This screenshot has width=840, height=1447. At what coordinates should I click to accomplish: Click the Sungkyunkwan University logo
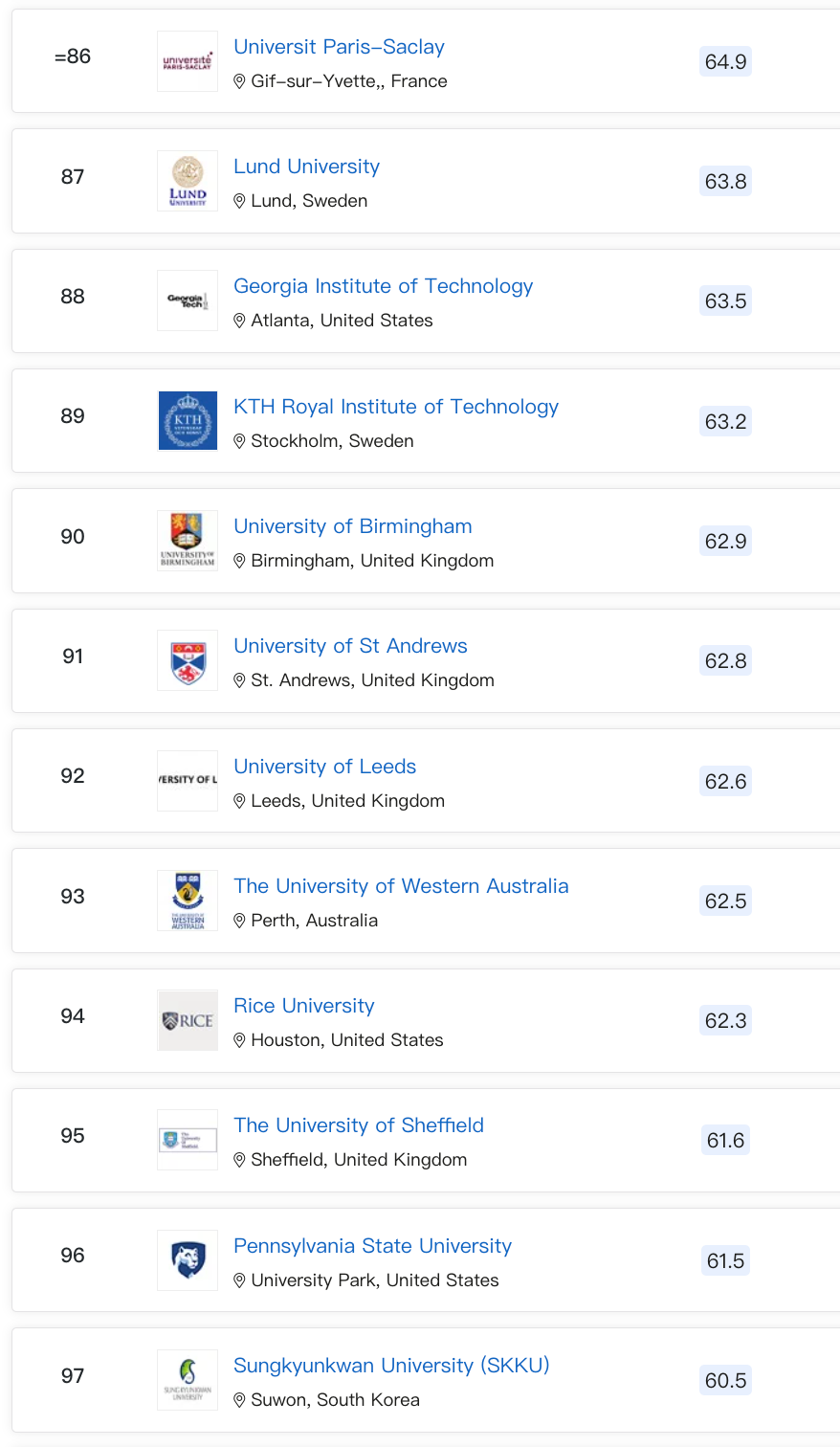click(188, 1380)
